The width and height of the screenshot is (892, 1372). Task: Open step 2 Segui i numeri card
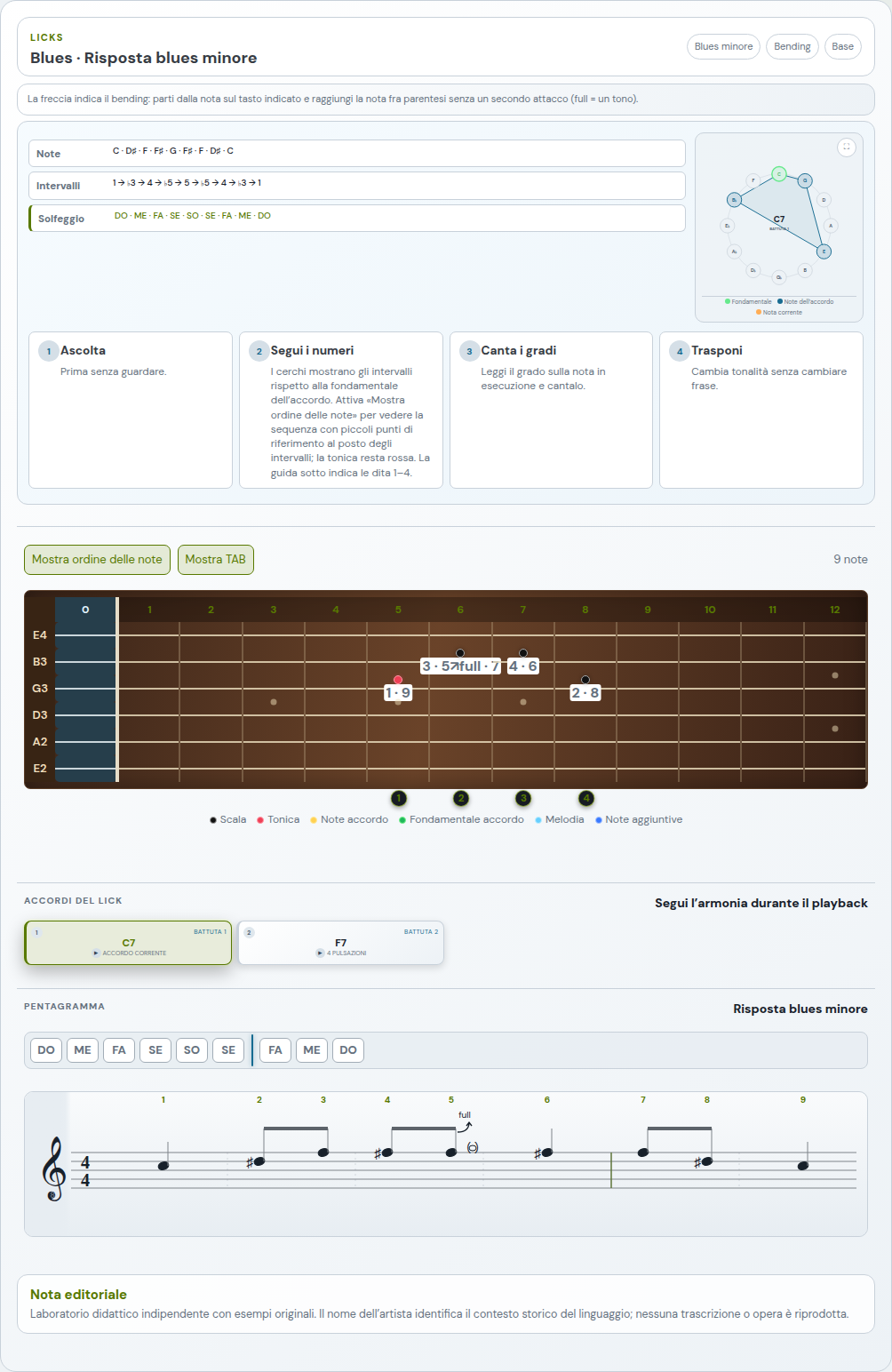pos(341,411)
